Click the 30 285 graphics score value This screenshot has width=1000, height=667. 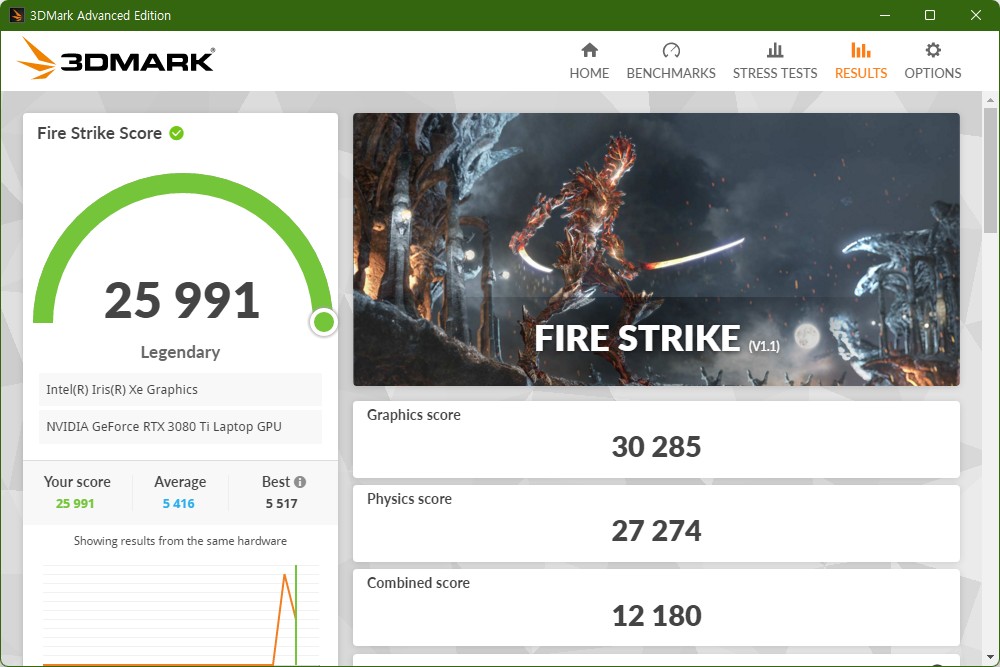coord(656,447)
